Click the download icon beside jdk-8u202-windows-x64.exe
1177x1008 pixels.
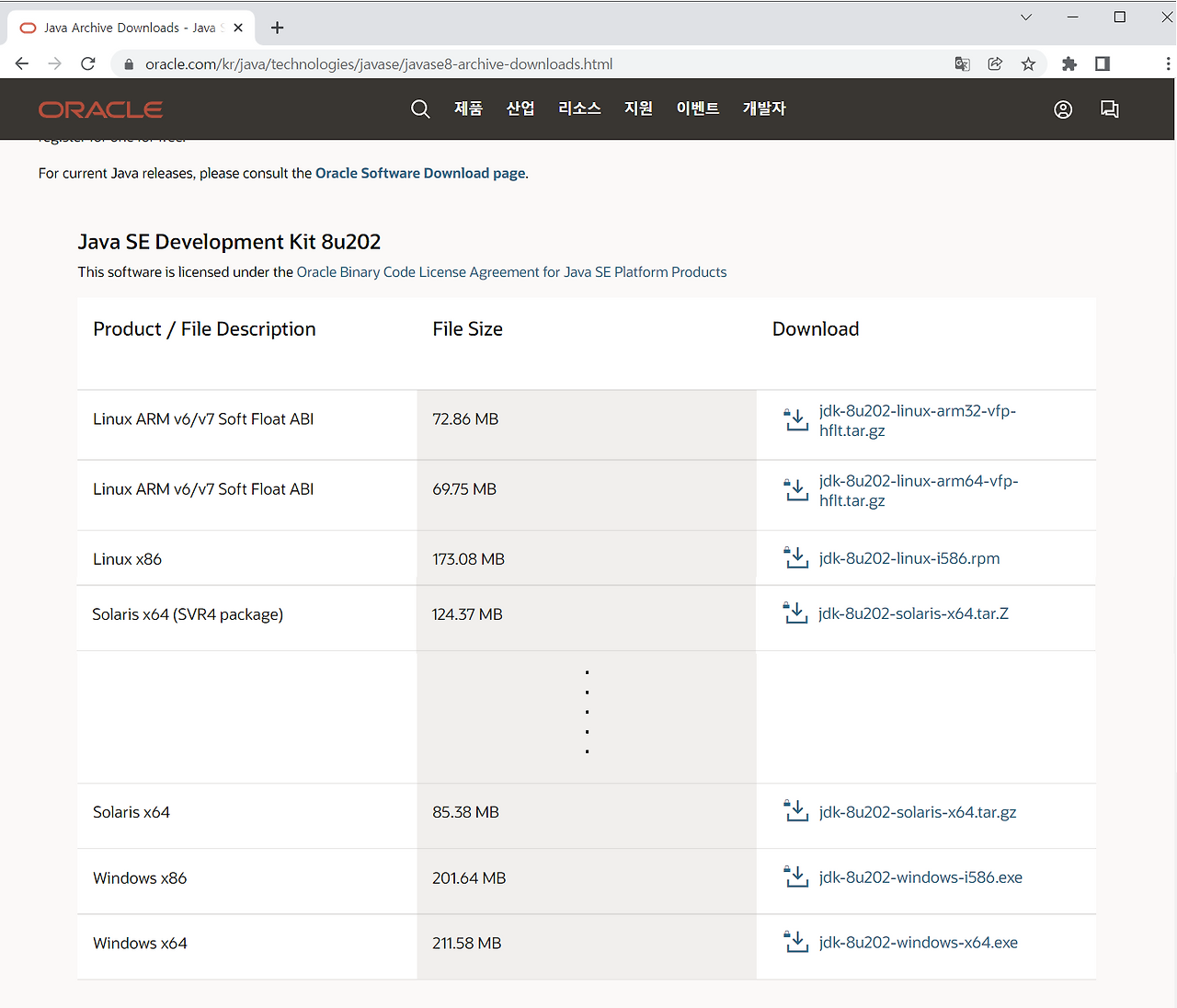click(x=794, y=942)
